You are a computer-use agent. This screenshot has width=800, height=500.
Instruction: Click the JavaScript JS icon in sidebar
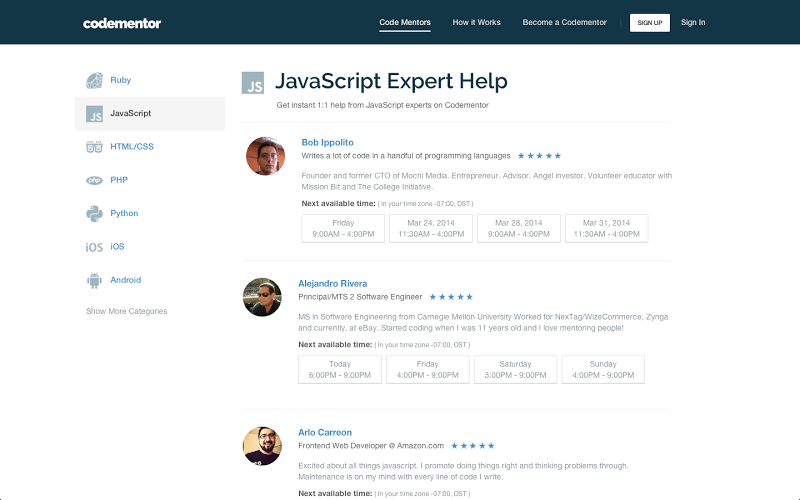(94, 114)
